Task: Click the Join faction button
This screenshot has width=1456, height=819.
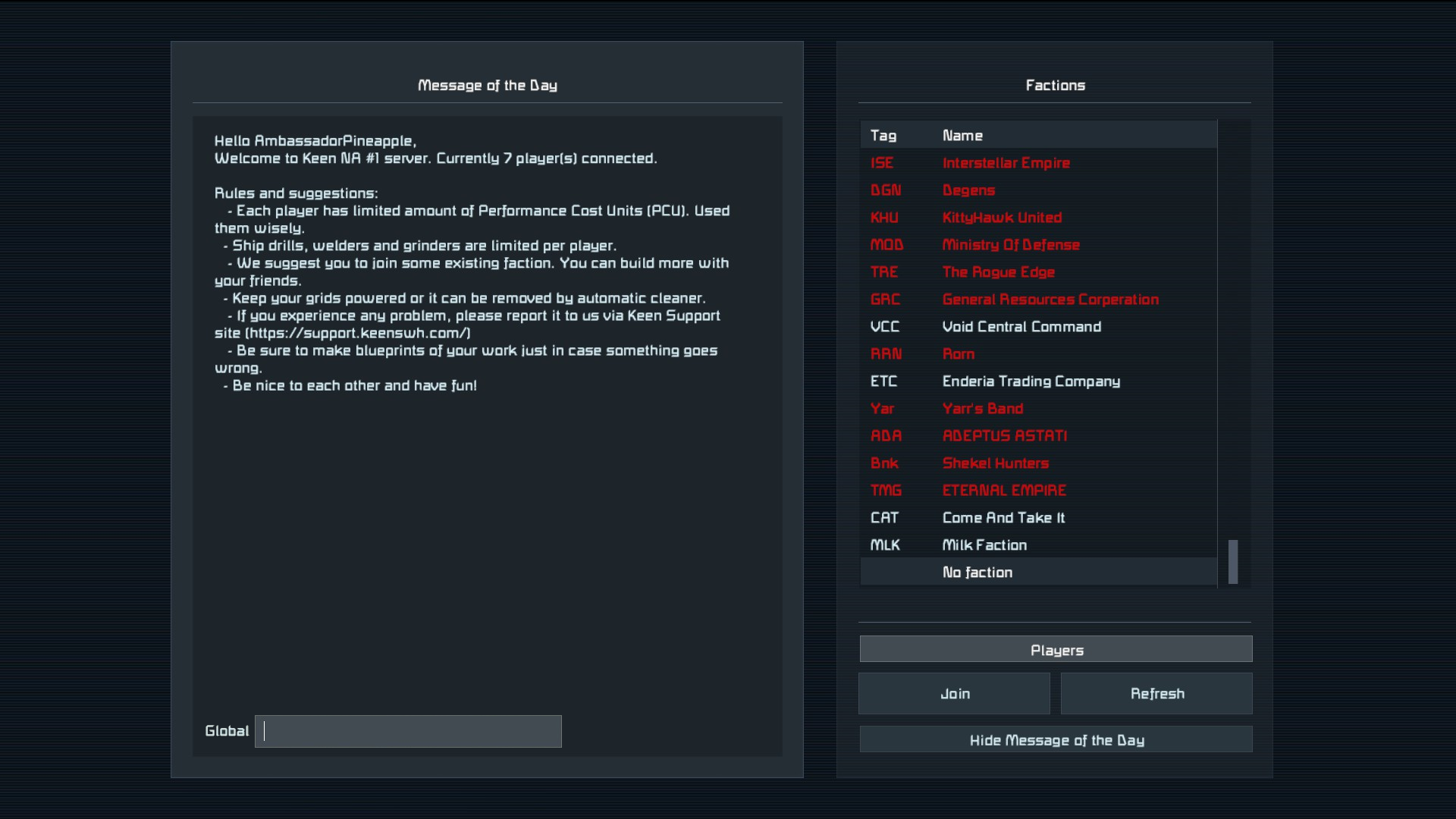Action: 954,694
